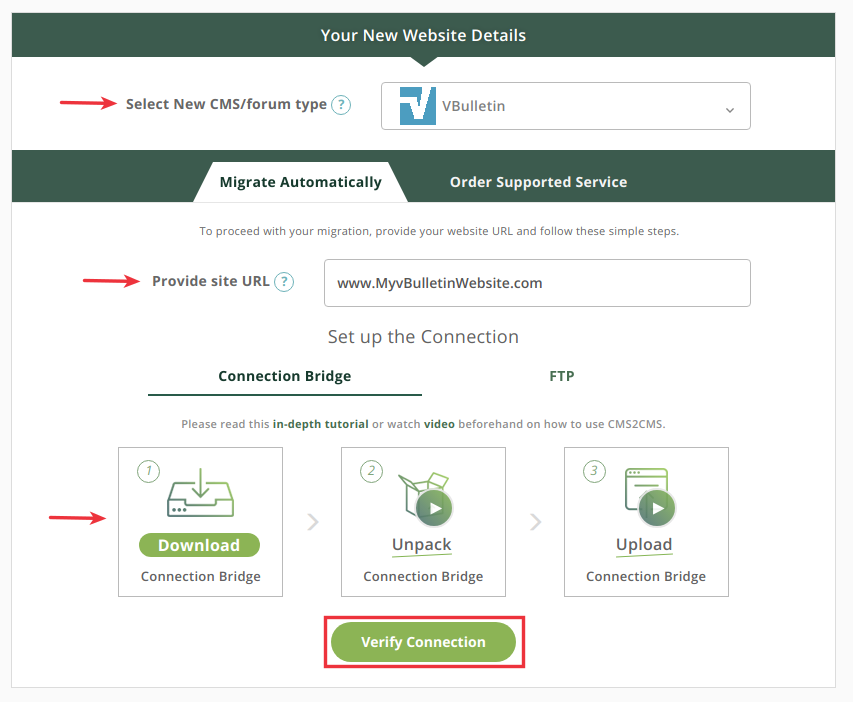853x702 pixels.
Task: Click help icon beside Select New CMS/forum type
Action: click(341, 104)
